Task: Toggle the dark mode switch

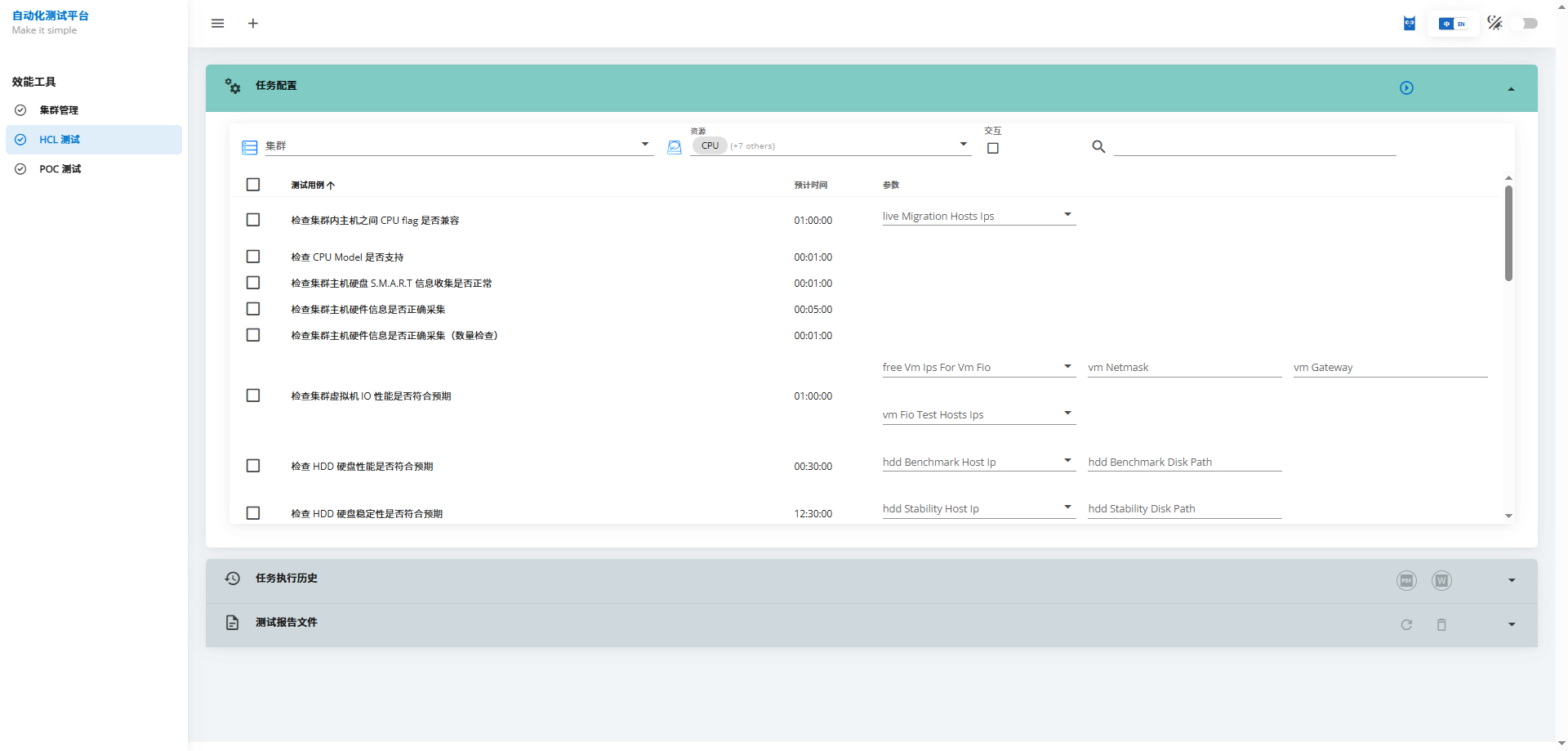Action: [x=1524, y=24]
